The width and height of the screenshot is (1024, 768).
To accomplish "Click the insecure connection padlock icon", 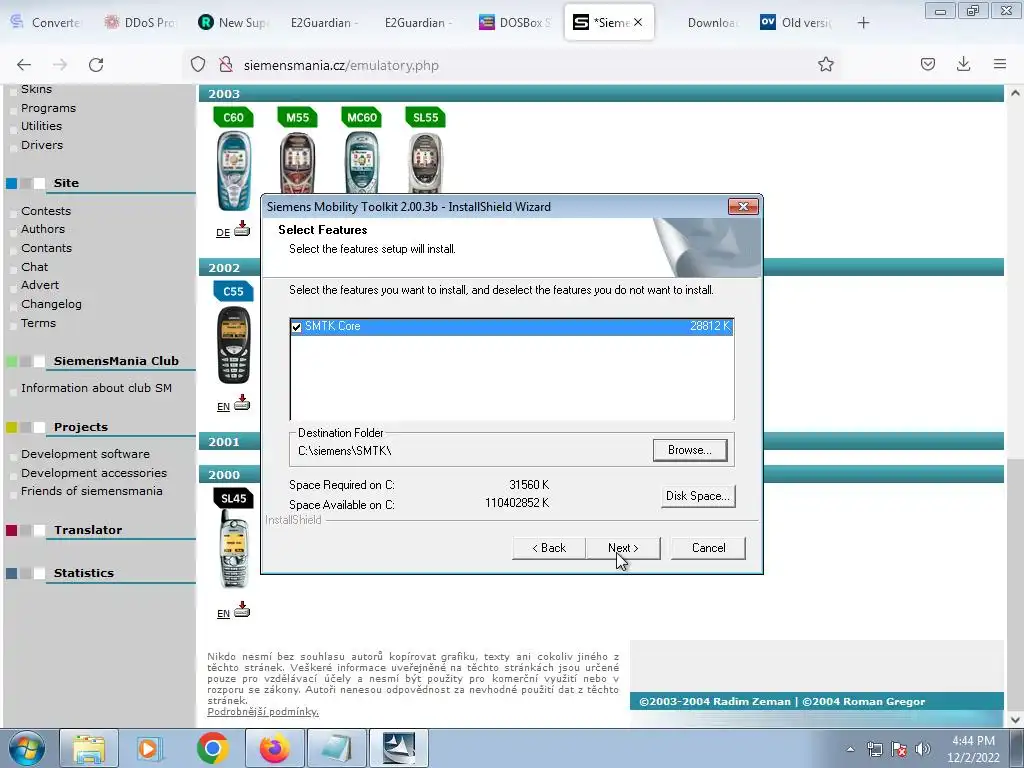I will pos(226,65).
